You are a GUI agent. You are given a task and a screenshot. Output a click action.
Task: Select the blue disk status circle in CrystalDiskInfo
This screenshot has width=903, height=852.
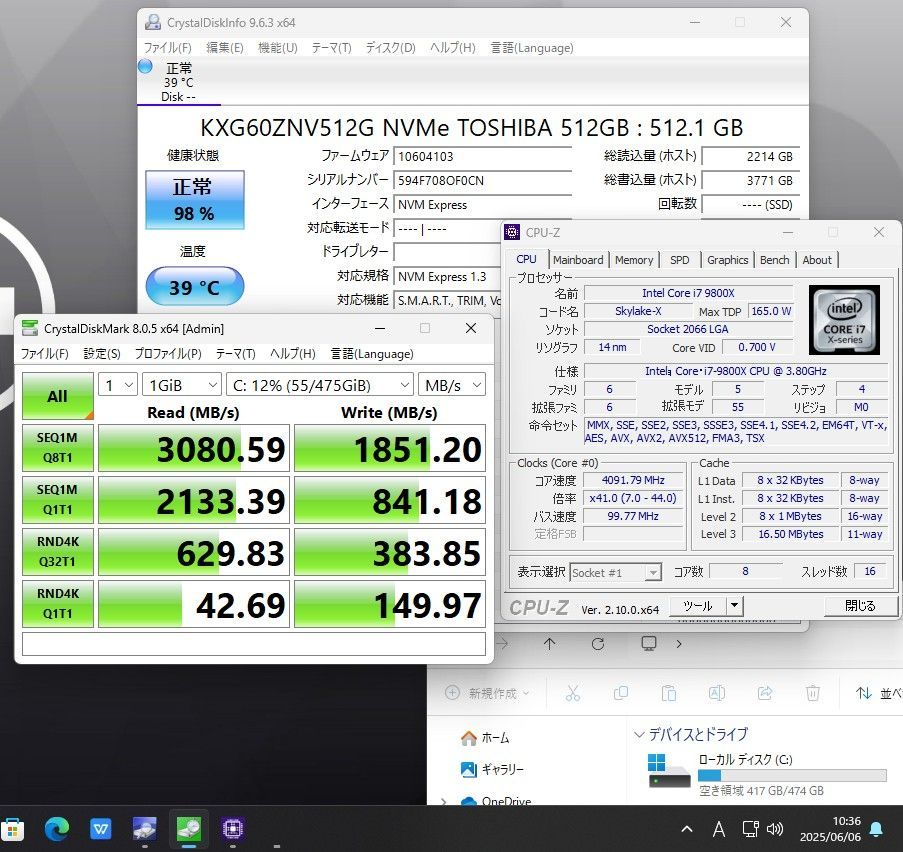145,66
